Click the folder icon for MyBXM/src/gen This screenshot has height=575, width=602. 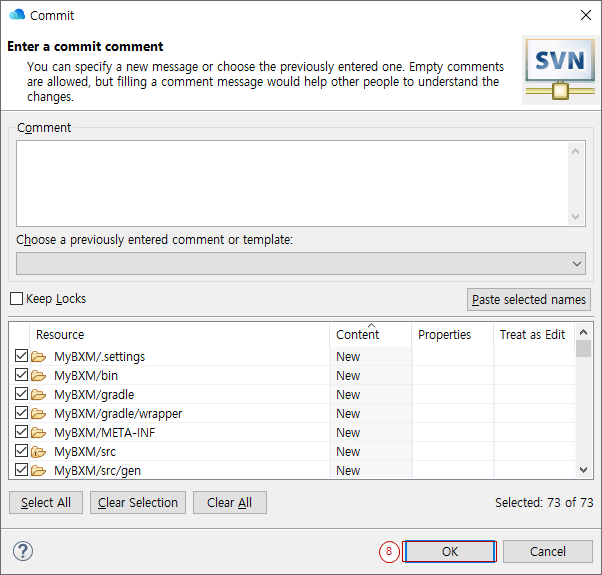point(39,471)
